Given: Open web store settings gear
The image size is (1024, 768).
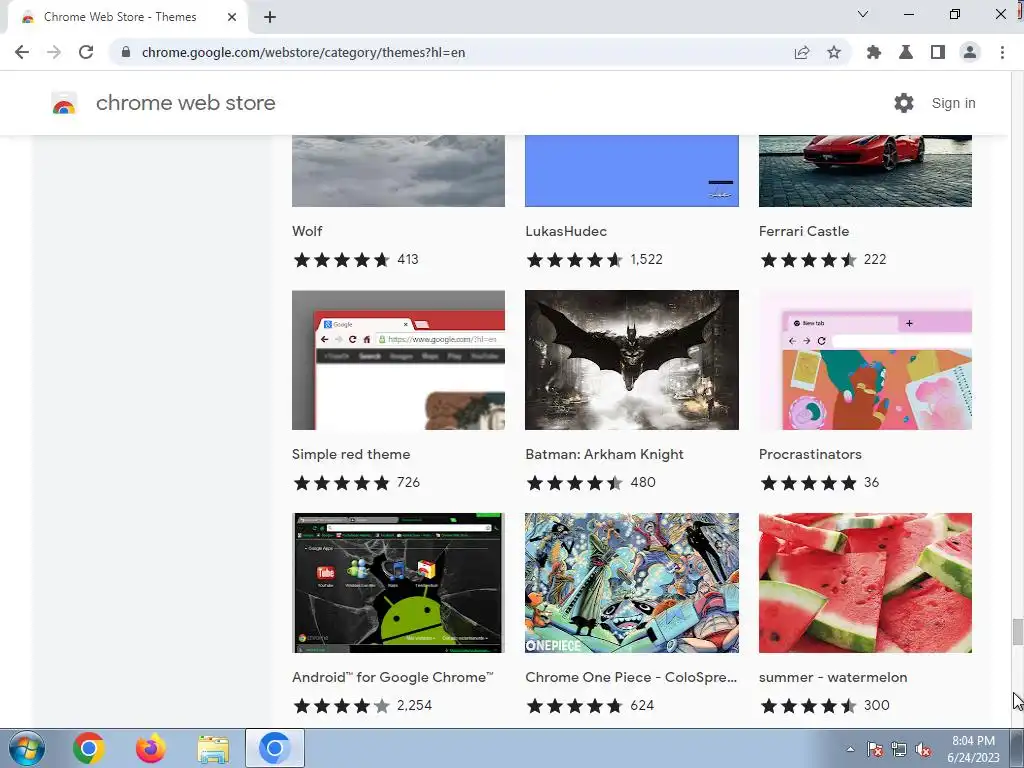Looking at the screenshot, I should (x=904, y=103).
